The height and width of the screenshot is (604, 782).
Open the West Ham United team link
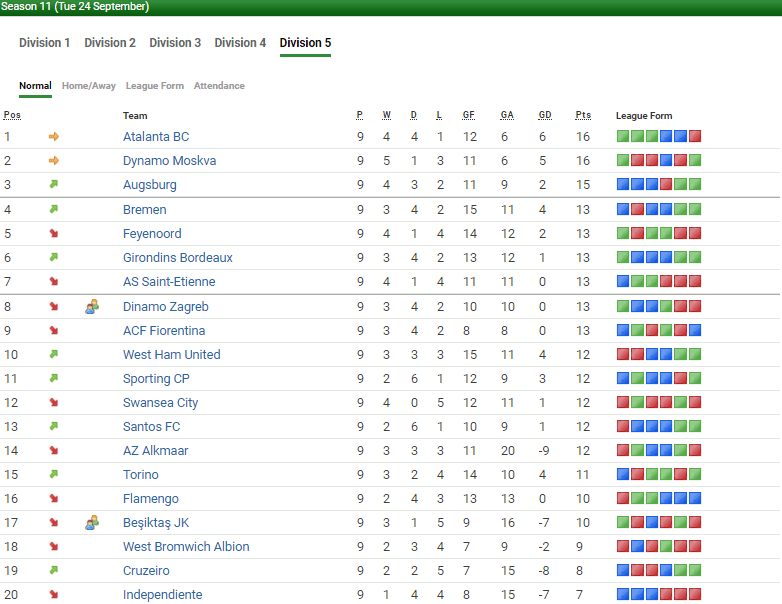point(171,355)
